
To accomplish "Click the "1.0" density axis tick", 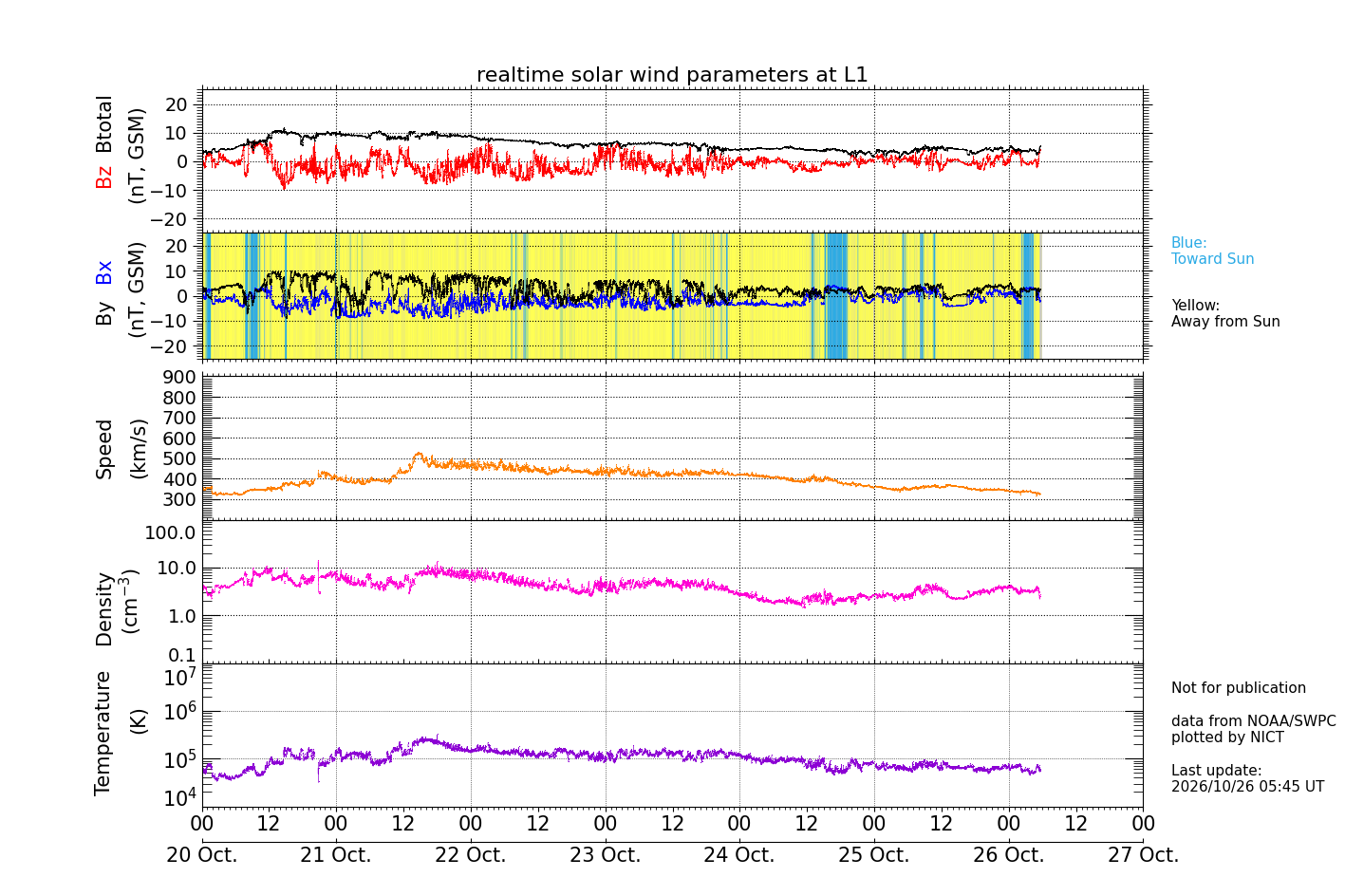I will click(181, 616).
